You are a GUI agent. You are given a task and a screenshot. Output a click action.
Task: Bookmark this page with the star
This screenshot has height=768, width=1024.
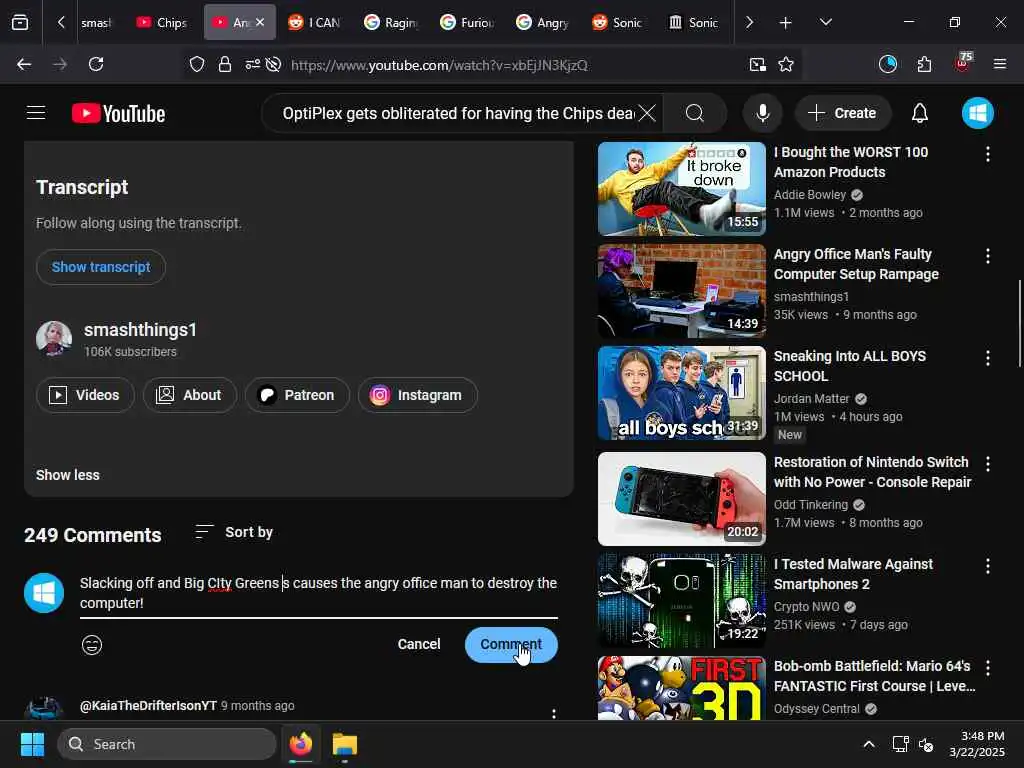click(x=786, y=64)
